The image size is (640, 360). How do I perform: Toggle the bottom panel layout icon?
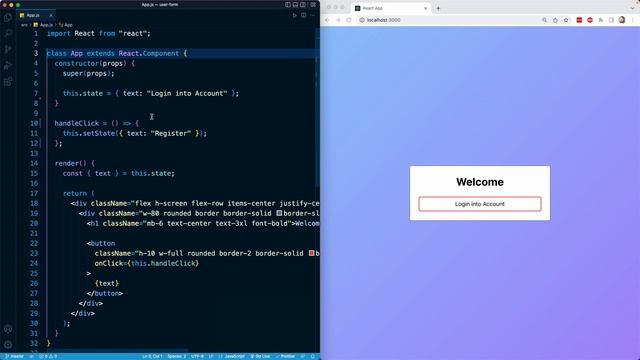point(296,5)
